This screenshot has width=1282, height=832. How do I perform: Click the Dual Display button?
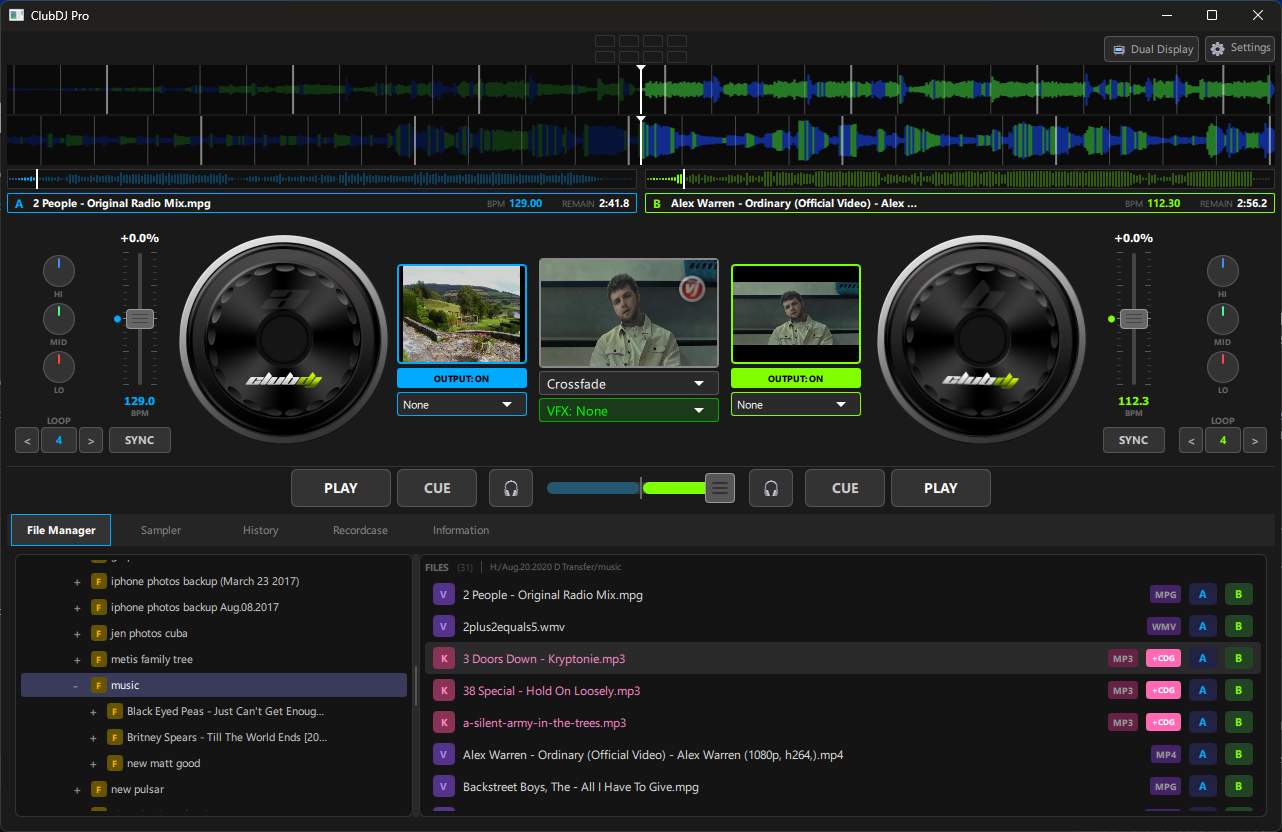pyautogui.click(x=1150, y=48)
